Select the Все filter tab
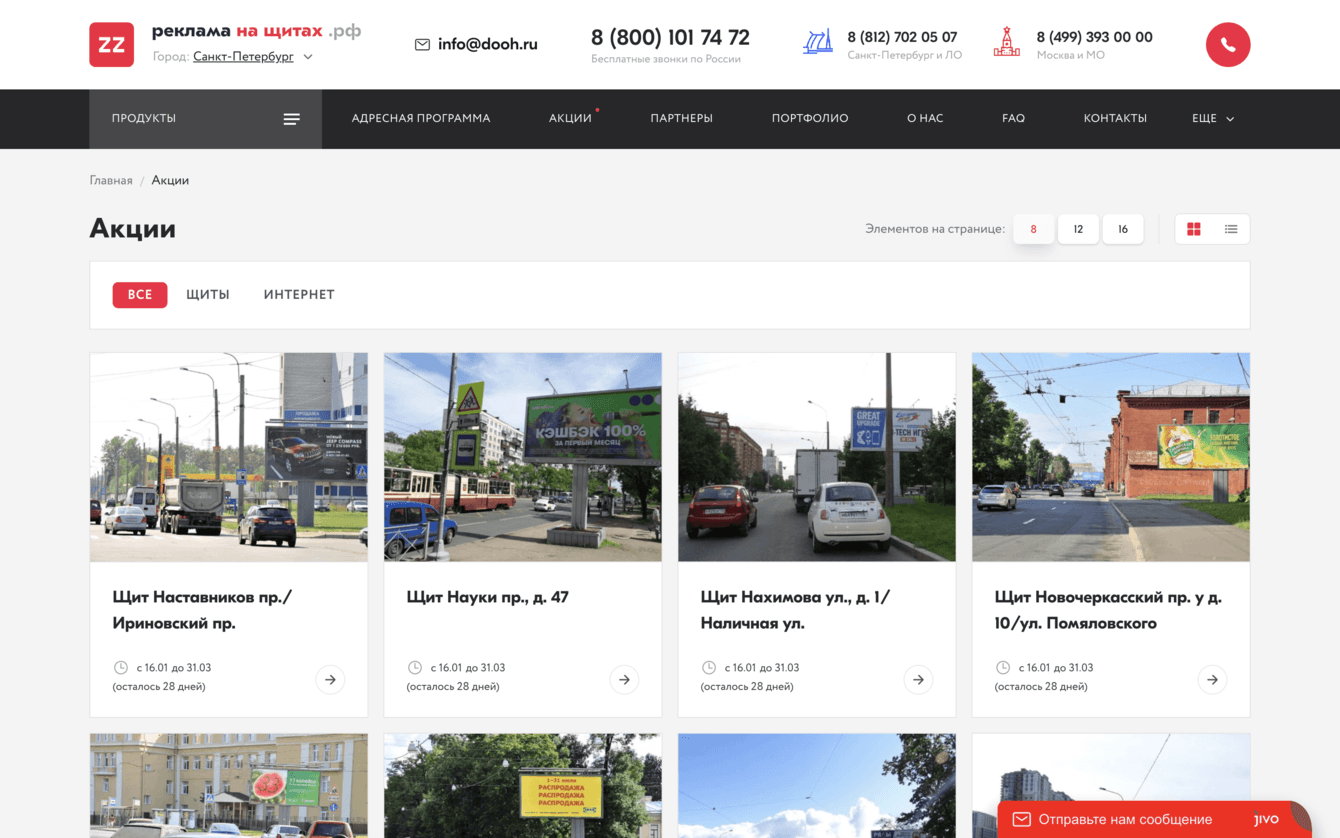 (140, 295)
